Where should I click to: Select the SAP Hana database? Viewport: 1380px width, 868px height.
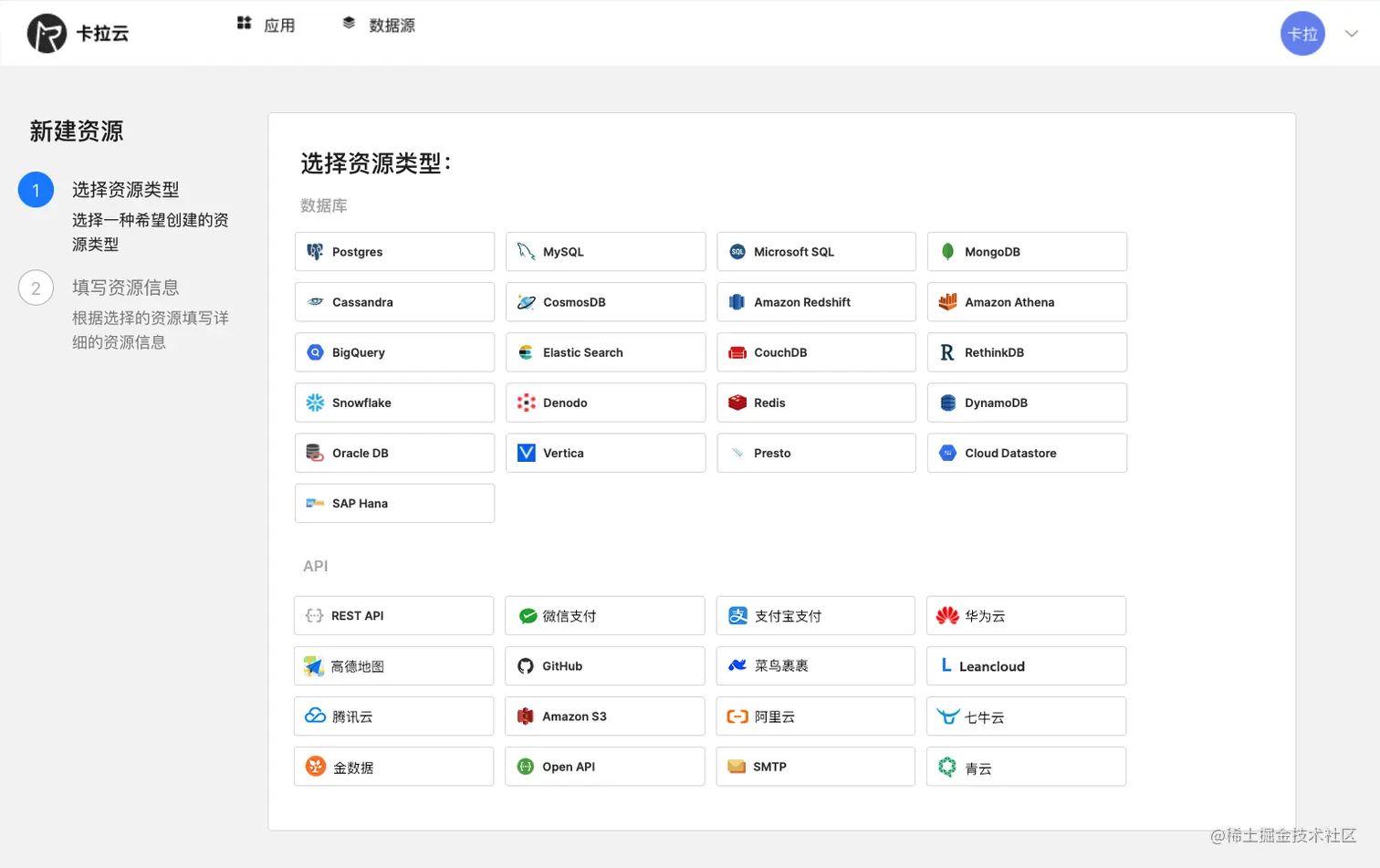click(x=394, y=503)
